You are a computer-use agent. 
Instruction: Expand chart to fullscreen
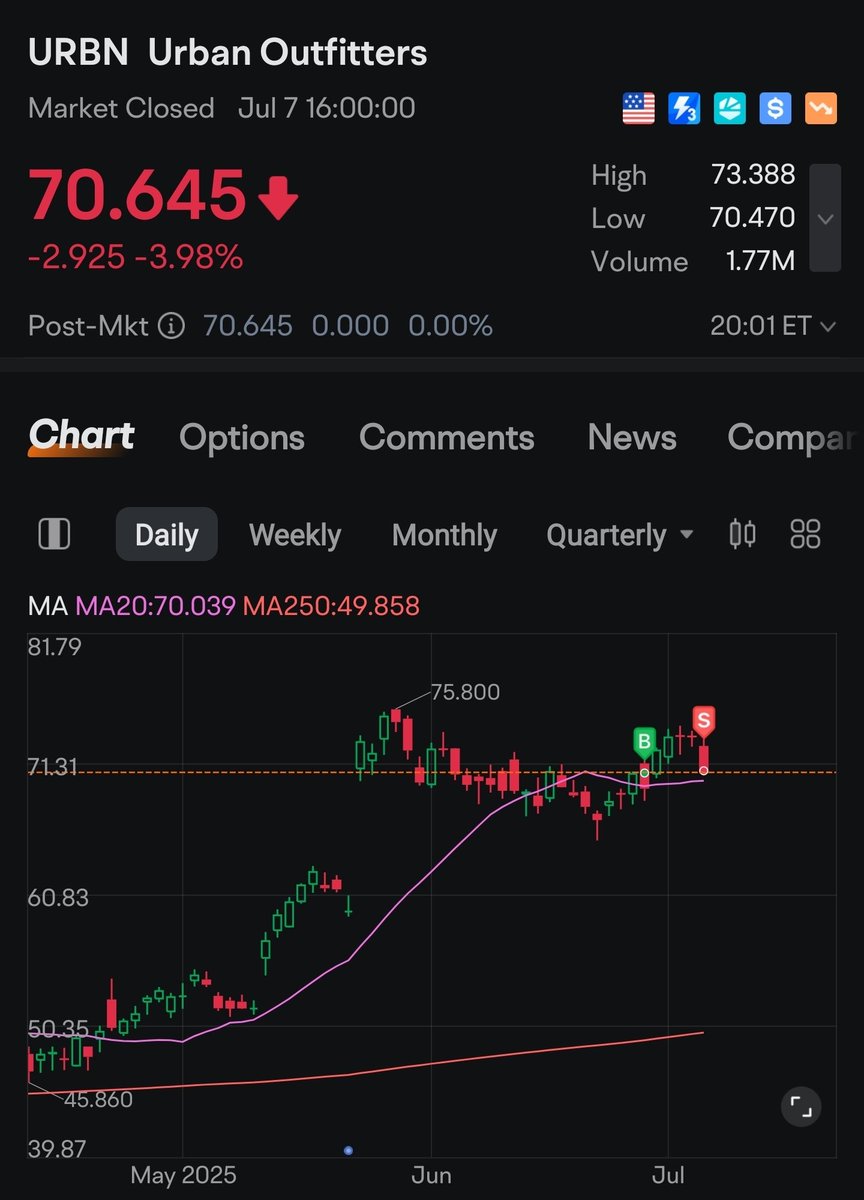[800, 1106]
